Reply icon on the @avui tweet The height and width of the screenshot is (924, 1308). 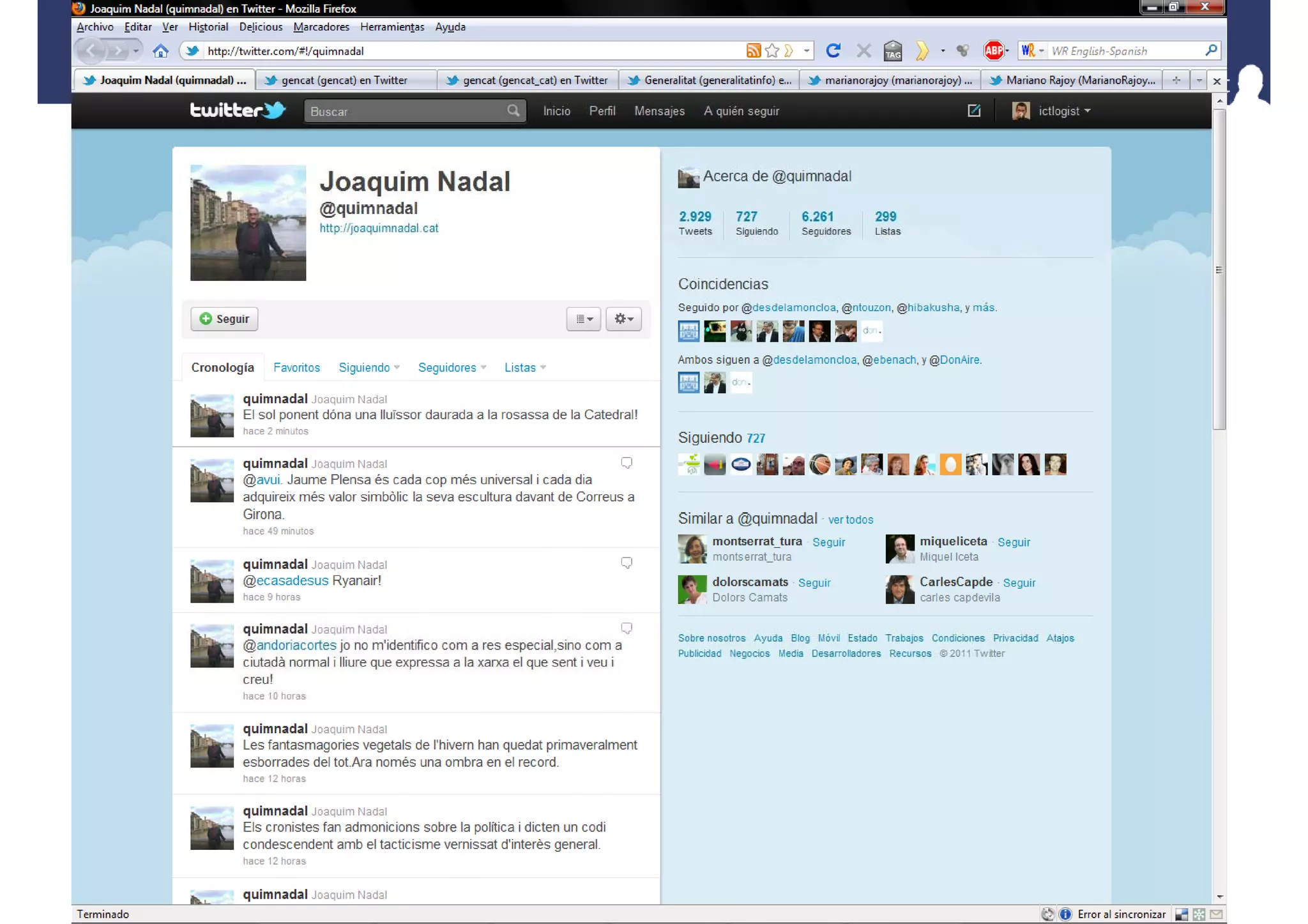(x=627, y=463)
